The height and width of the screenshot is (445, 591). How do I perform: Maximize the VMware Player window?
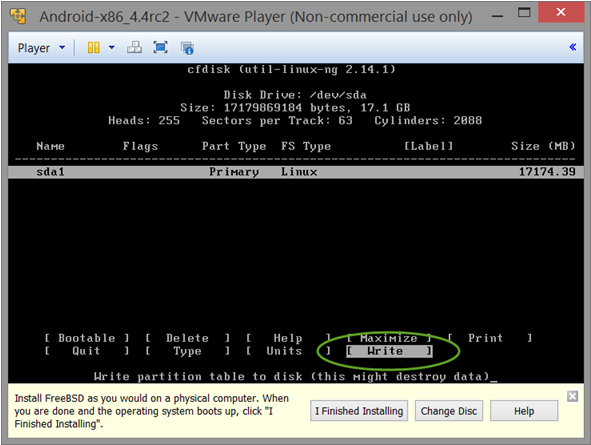coord(524,12)
